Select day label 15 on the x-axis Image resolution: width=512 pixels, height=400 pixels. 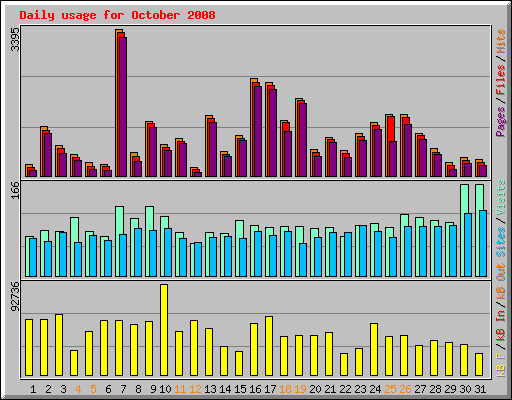[240, 389]
